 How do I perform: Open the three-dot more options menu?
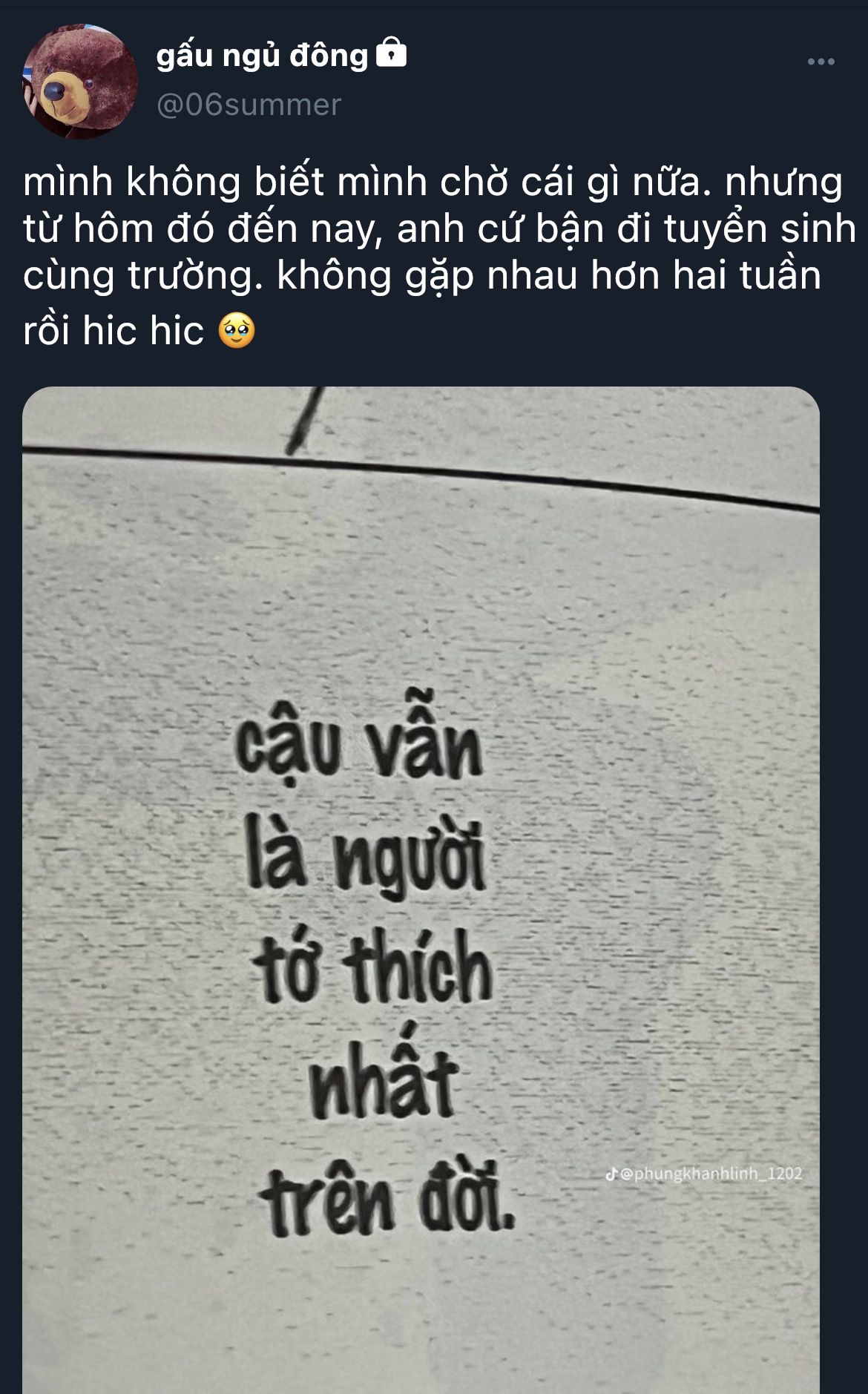pyautogui.click(x=821, y=62)
